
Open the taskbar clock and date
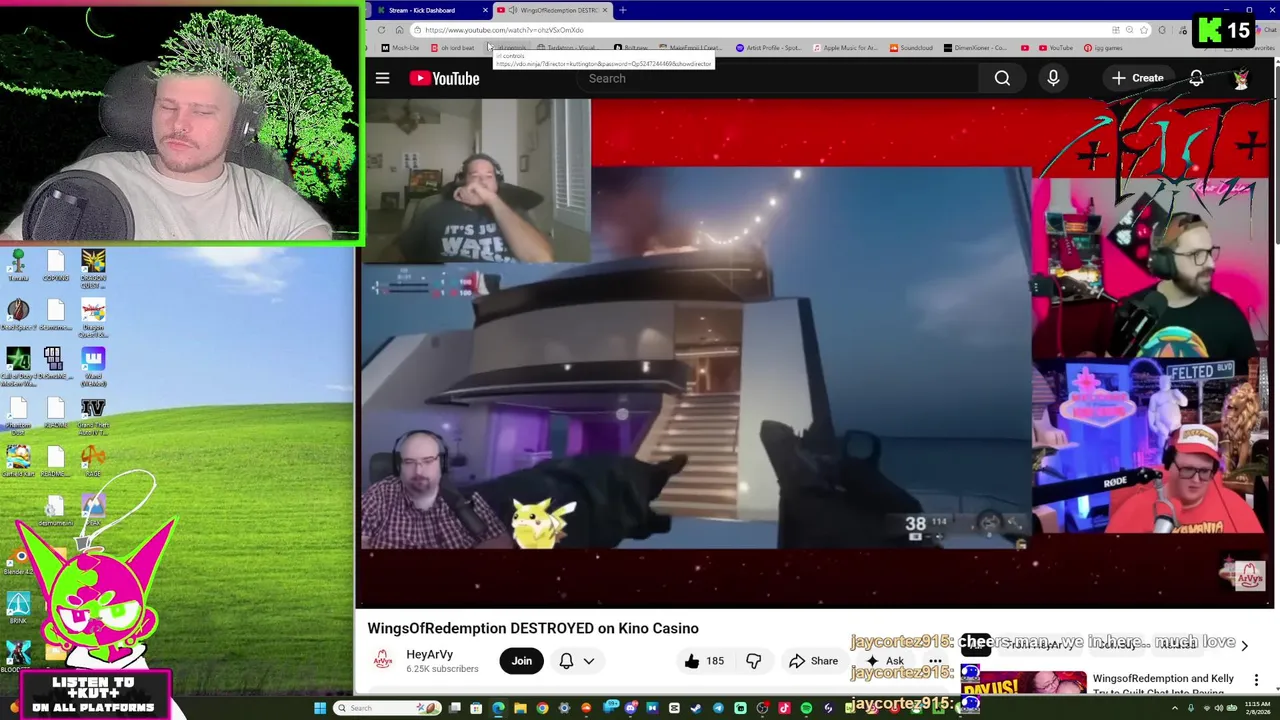tap(1255, 708)
